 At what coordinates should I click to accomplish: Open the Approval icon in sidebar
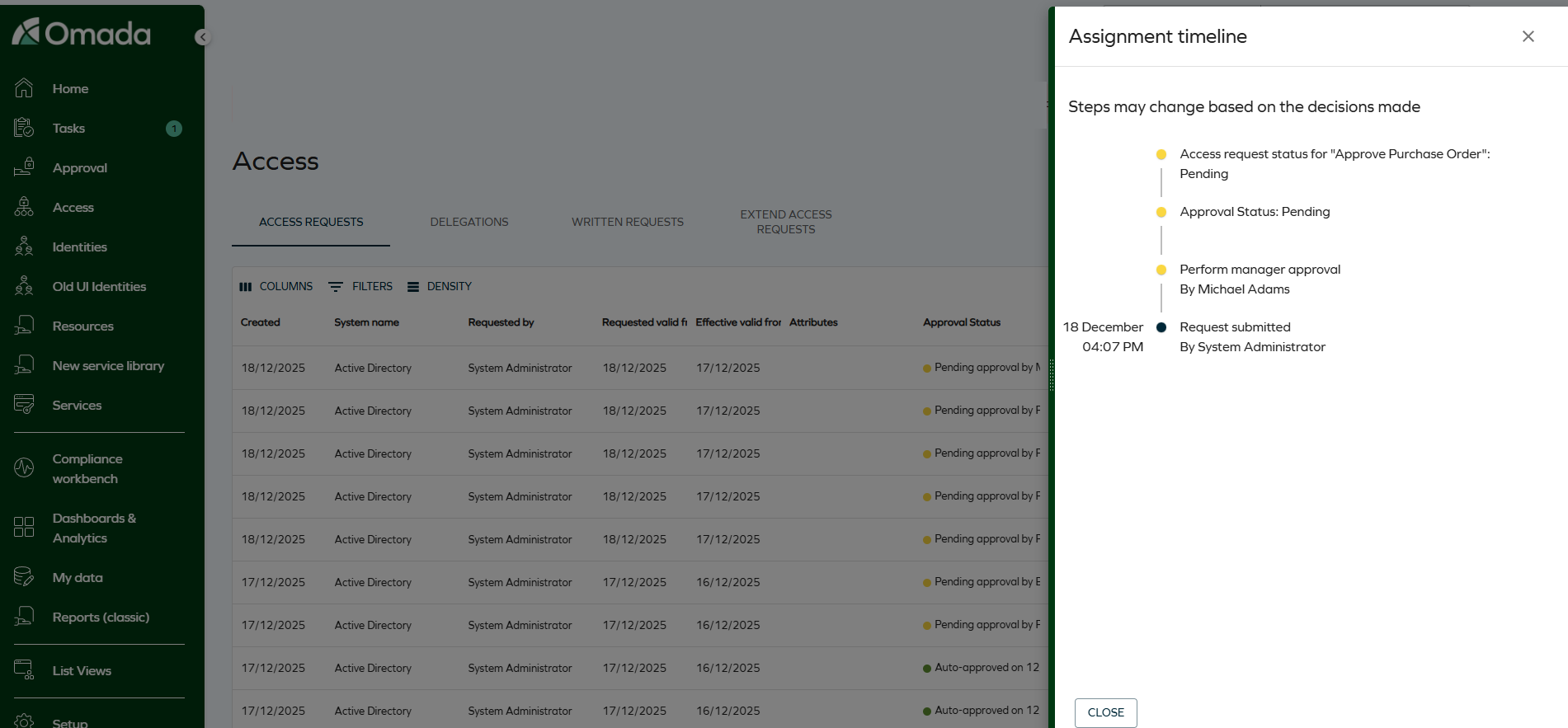pyautogui.click(x=24, y=167)
